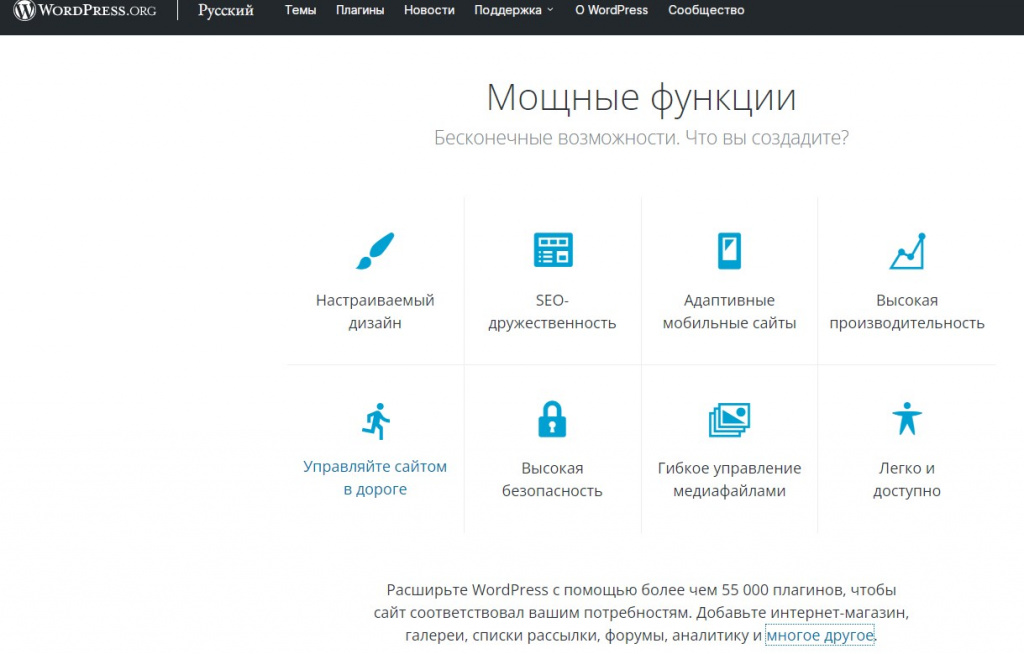Open the Сообщество menu item
This screenshot has height=654, width=1024.
[706, 10]
